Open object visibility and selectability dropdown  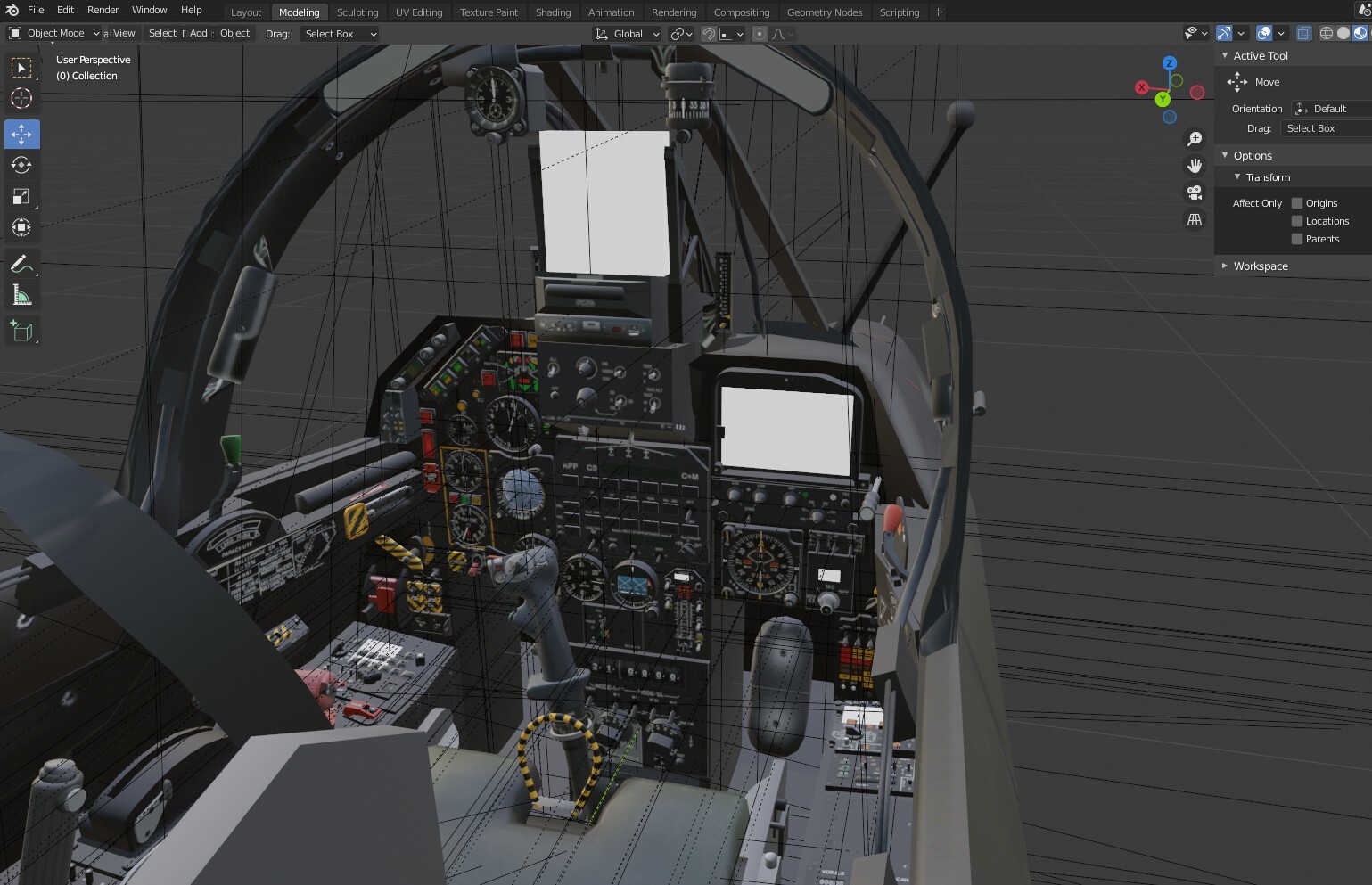pyautogui.click(x=1195, y=33)
